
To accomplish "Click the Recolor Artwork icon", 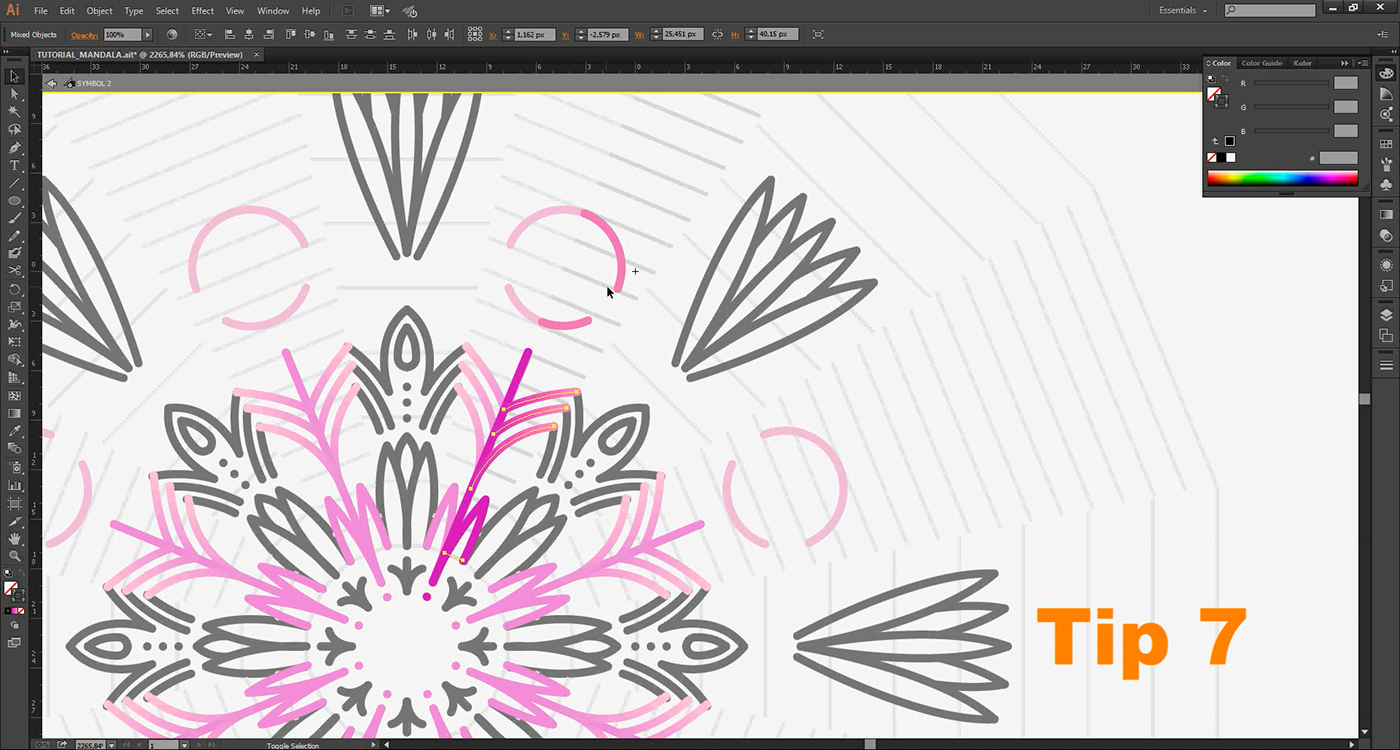I will (172, 34).
